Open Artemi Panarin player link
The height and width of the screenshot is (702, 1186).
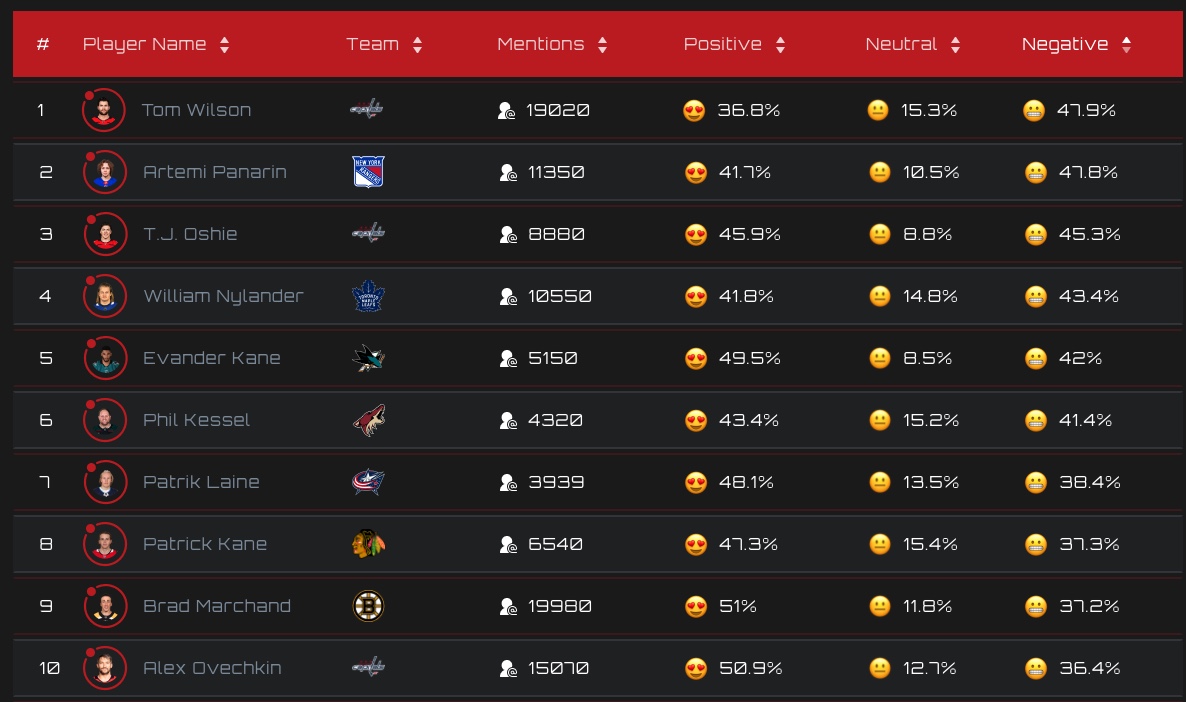(215, 172)
